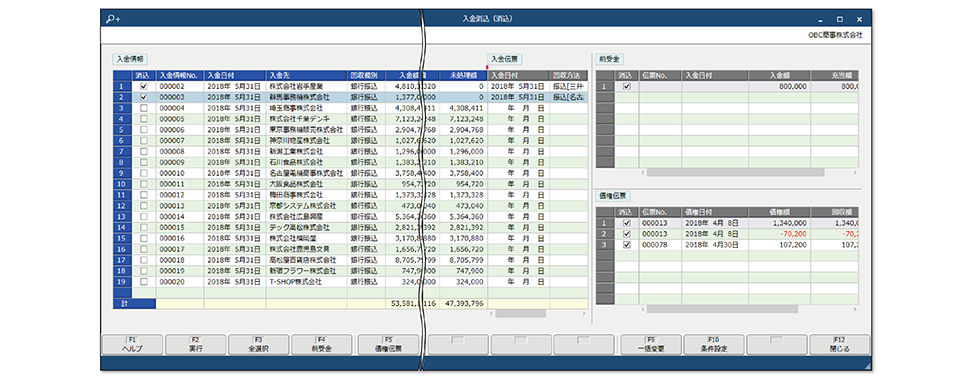The width and height of the screenshot is (976, 383).
Task: Click left scroll arrow of 債権伝票 table
Action: [642, 309]
